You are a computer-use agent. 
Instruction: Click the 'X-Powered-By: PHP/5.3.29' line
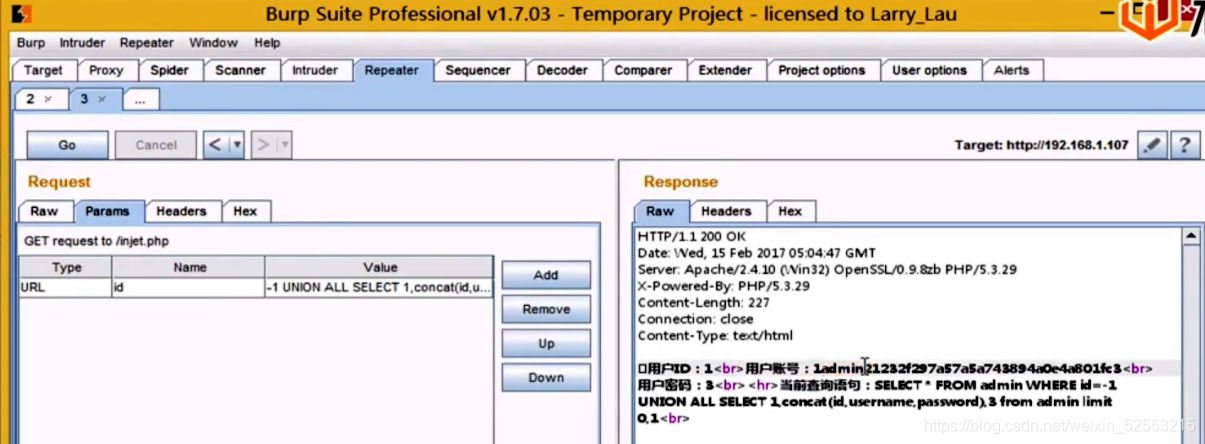point(723,285)
